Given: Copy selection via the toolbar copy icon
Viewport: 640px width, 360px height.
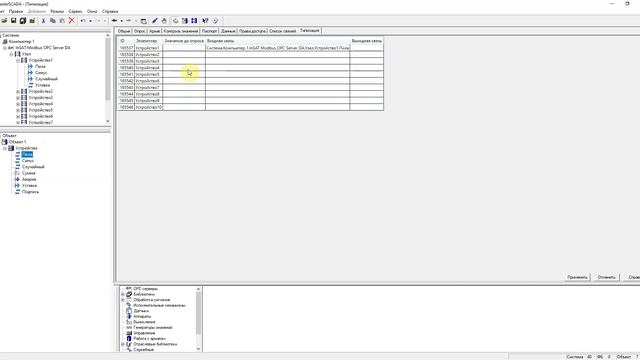Looking at the screenshot, I should click(53, 20).
